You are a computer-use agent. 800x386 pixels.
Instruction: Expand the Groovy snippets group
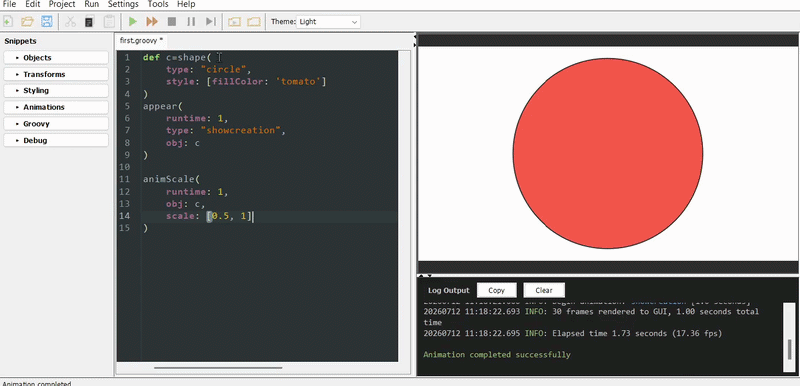56,124
